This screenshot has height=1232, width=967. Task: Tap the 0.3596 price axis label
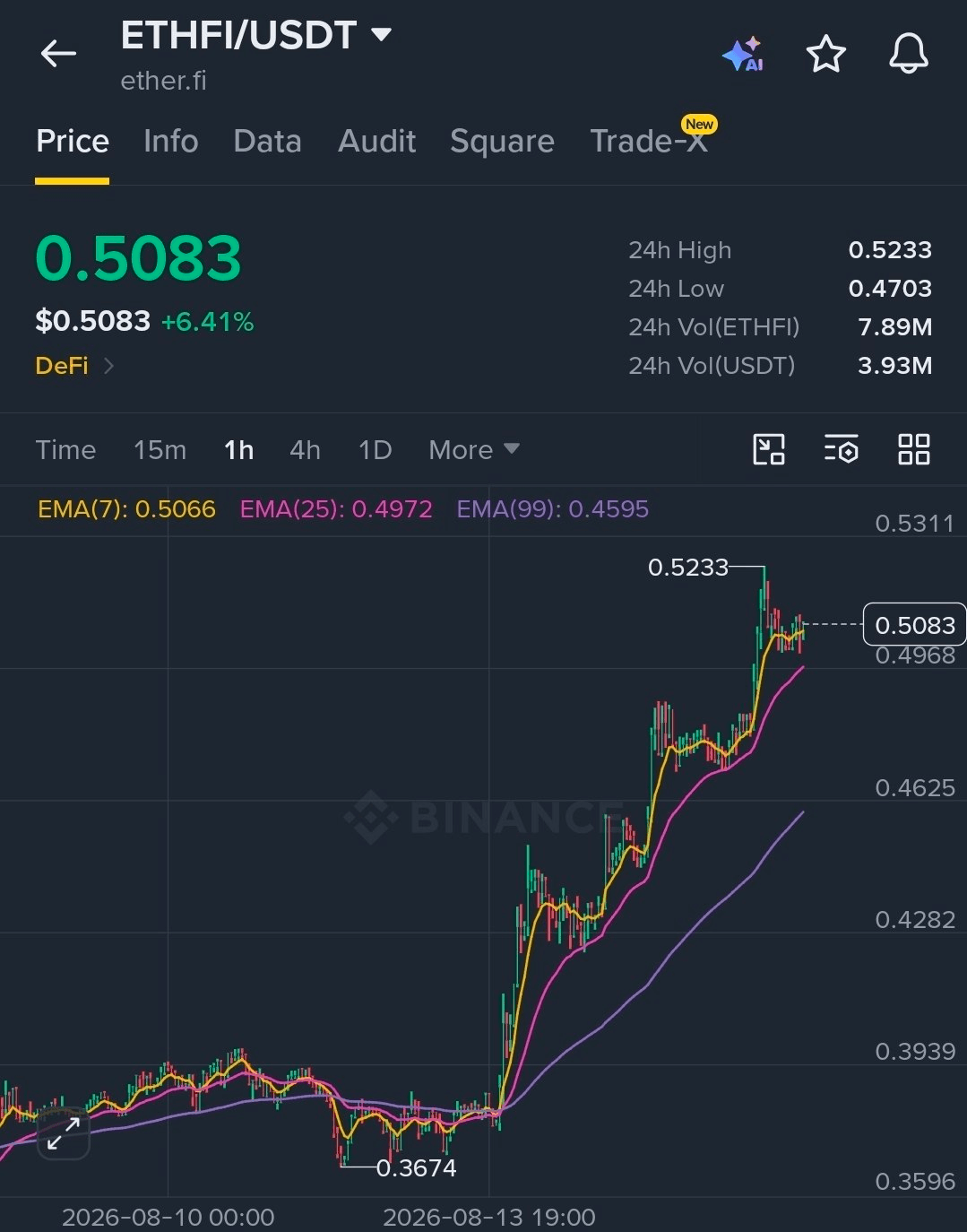click(915, 1182)
